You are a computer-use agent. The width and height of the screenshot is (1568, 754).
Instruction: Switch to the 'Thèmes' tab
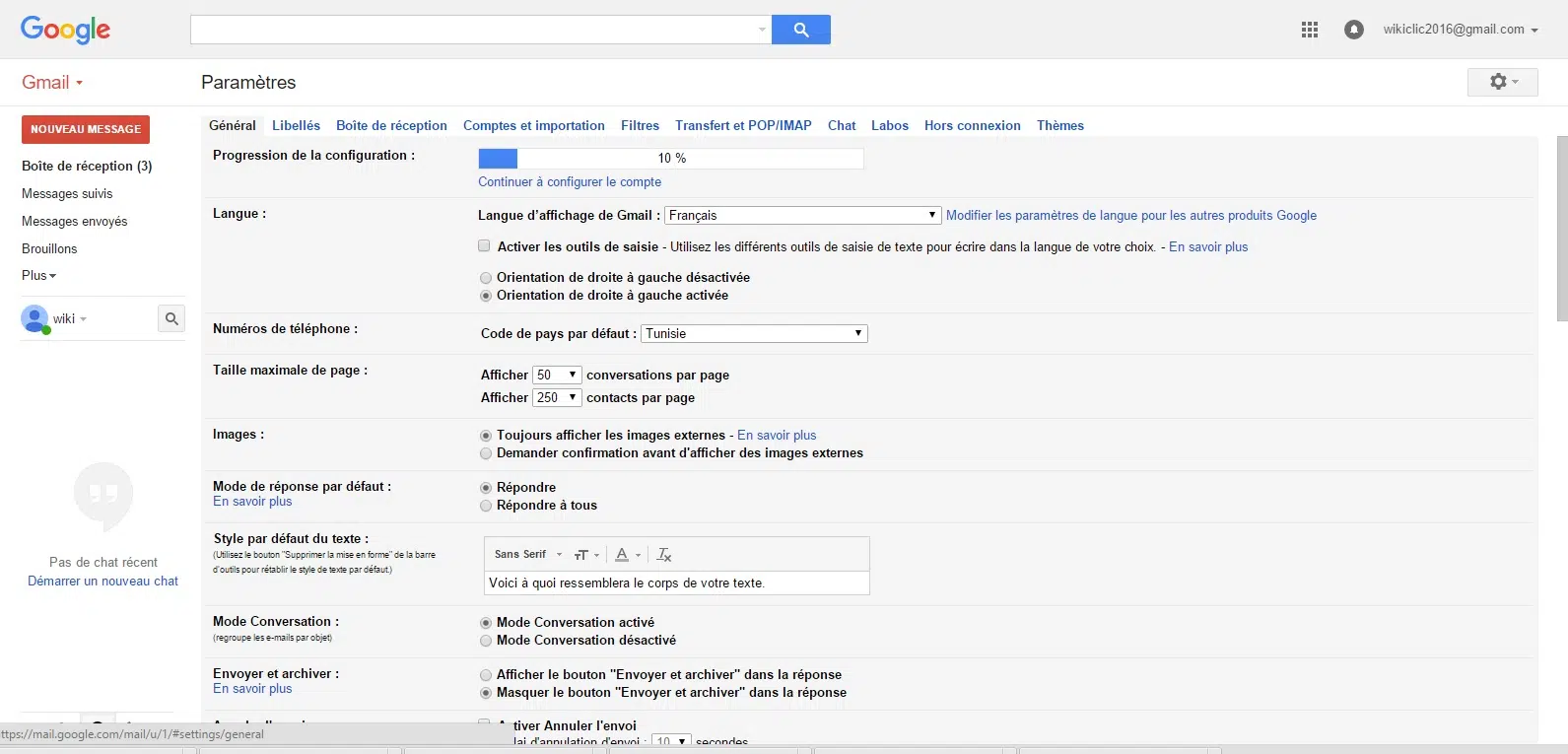1060,125
